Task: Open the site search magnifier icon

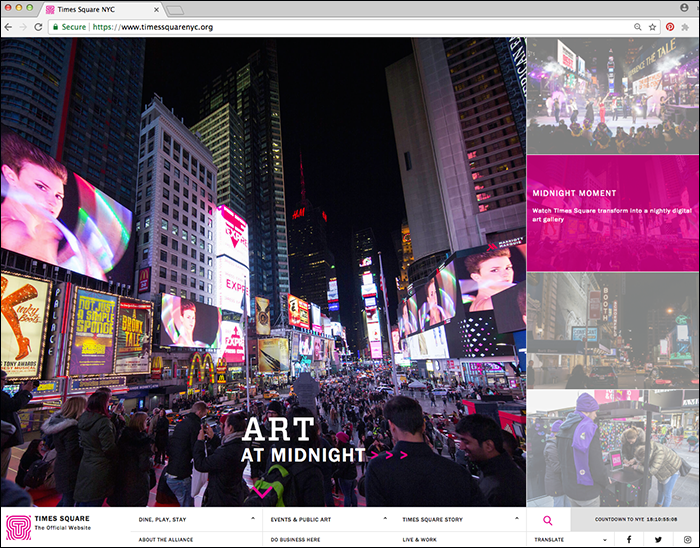Action: click(547, 520)
